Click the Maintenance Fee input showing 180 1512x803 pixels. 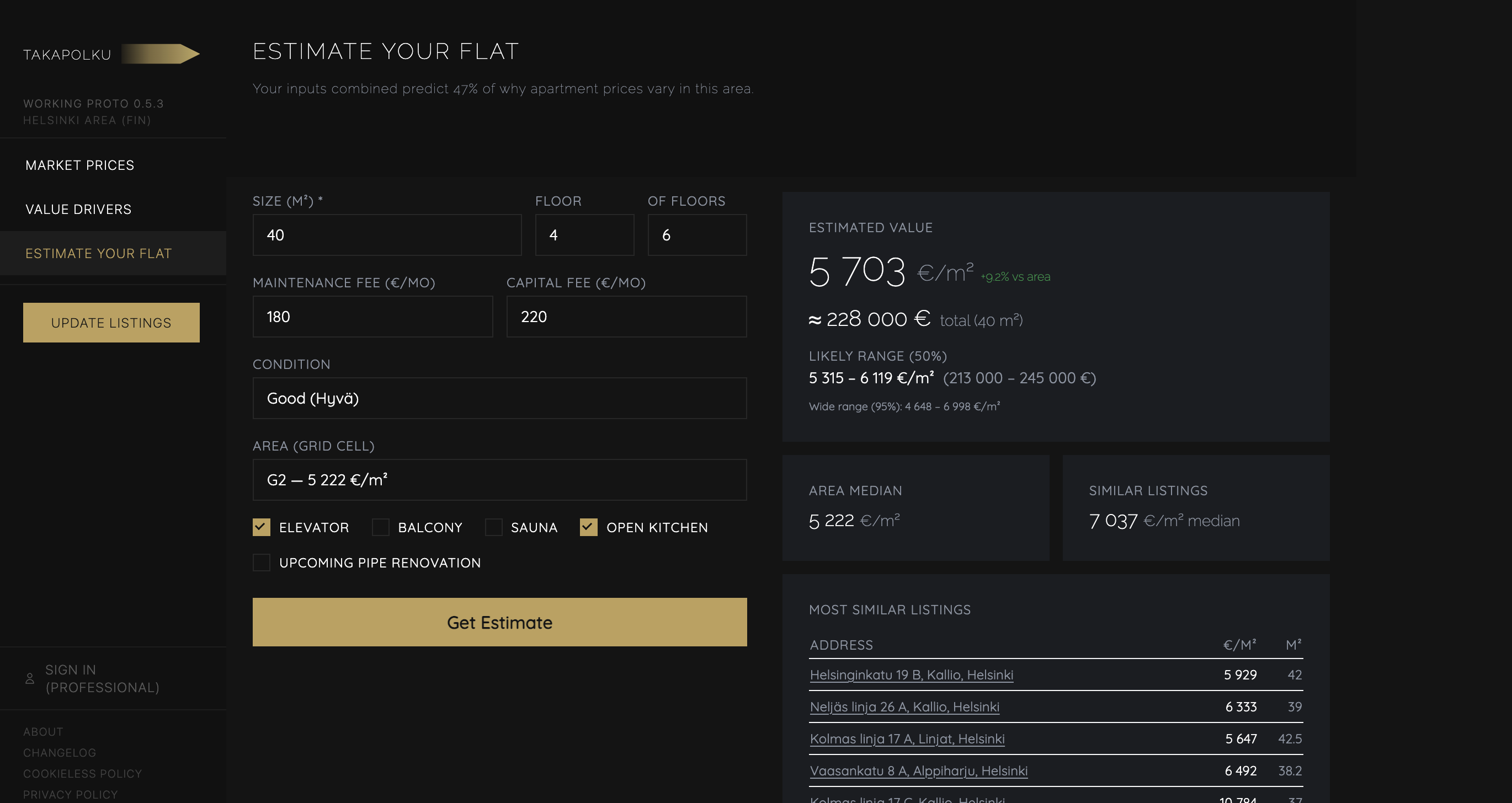tap(372, 316)
